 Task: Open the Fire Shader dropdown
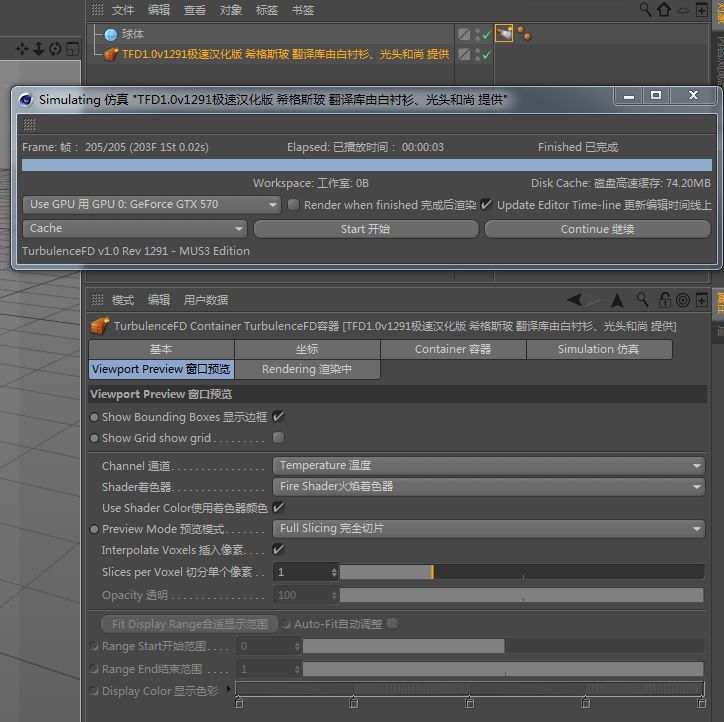(489, 487)
